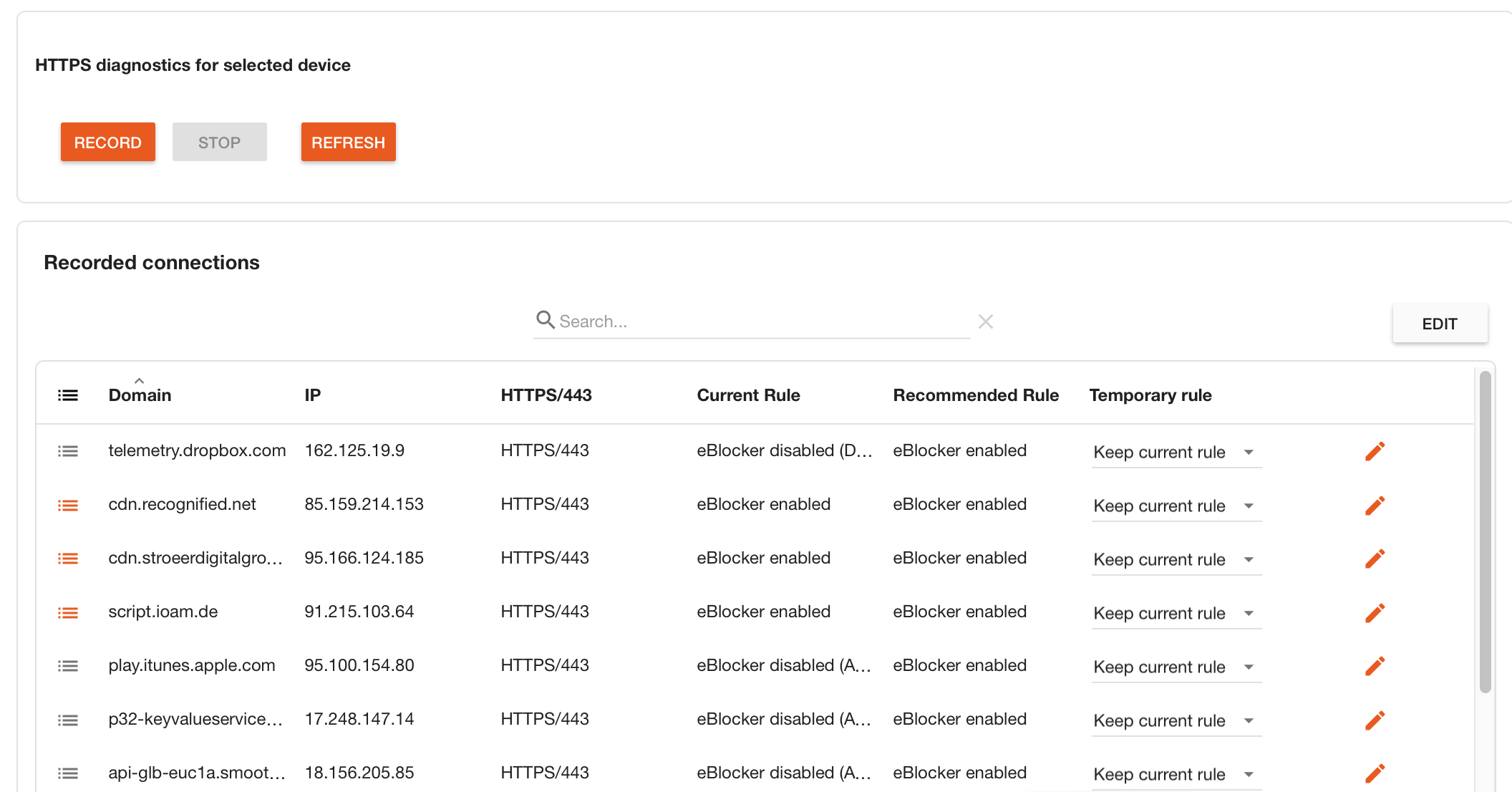Click the recorded connections table scrollbar

(1486, 531)
